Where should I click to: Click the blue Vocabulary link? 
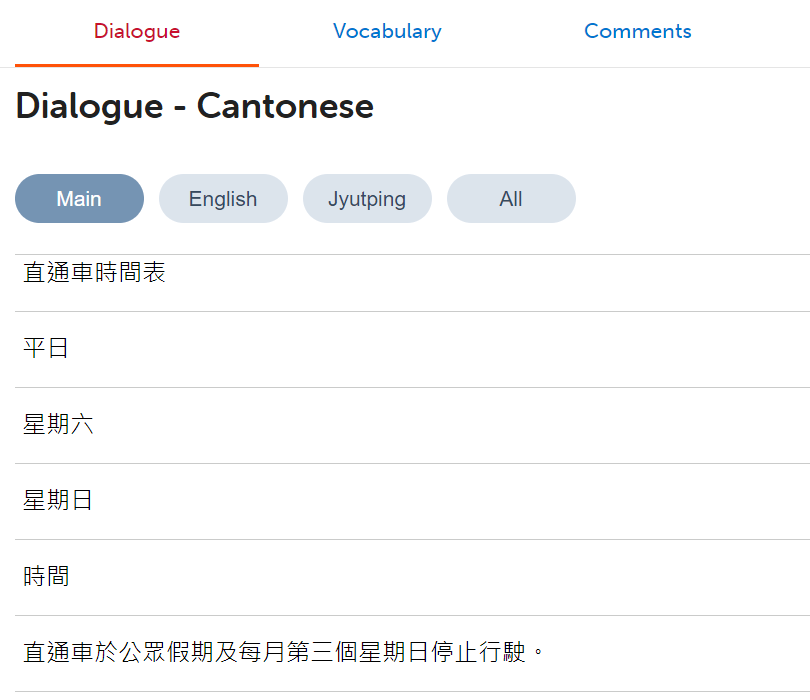click(x=387, y=31)
